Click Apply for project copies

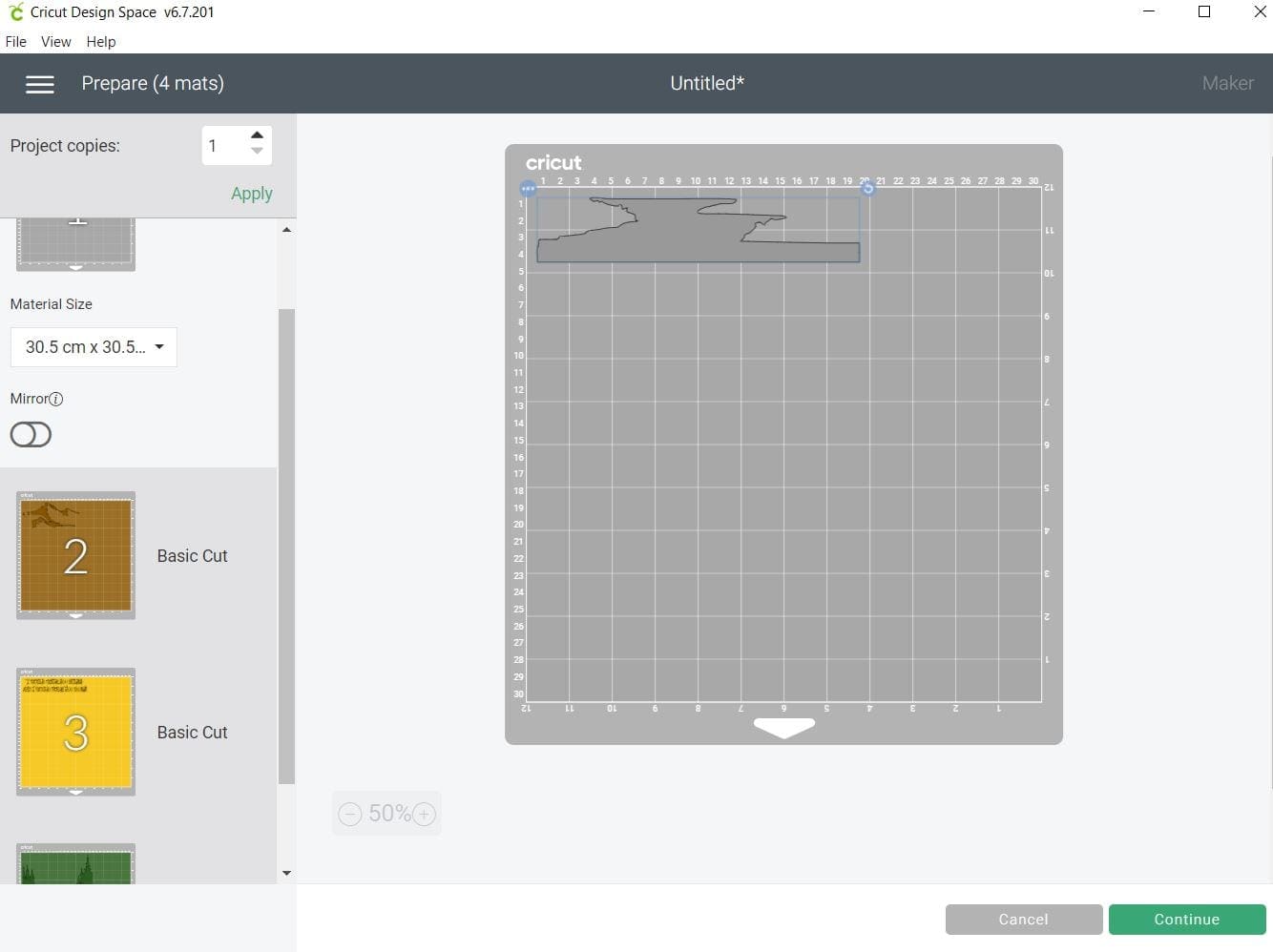252,194
